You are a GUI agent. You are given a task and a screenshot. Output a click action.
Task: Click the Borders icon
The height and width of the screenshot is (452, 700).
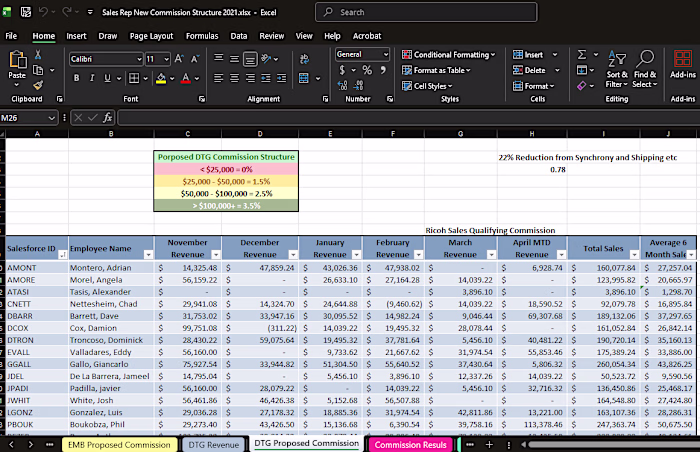coord(134,78)
